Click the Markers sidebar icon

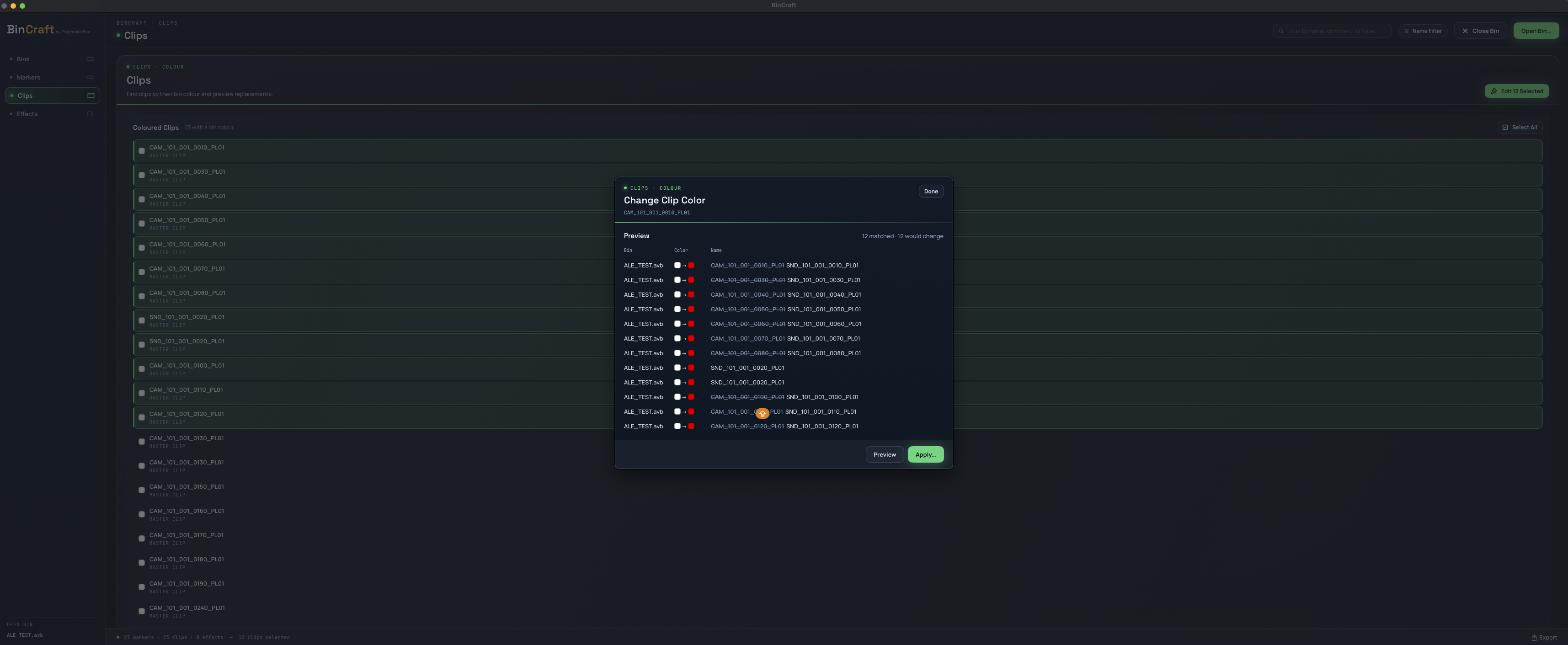(x=90, y=77)
